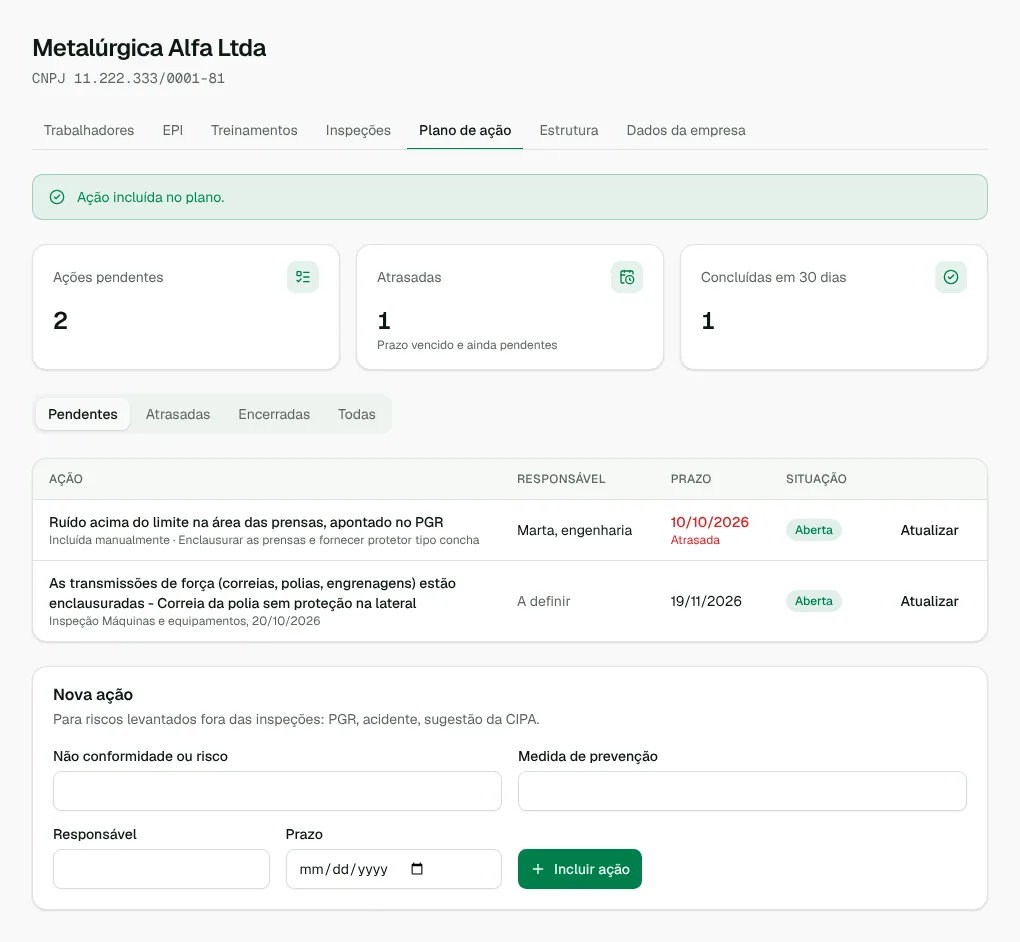Open the Inspeções tab
The width and height of the screenshot is (1020, 942).
358,130
